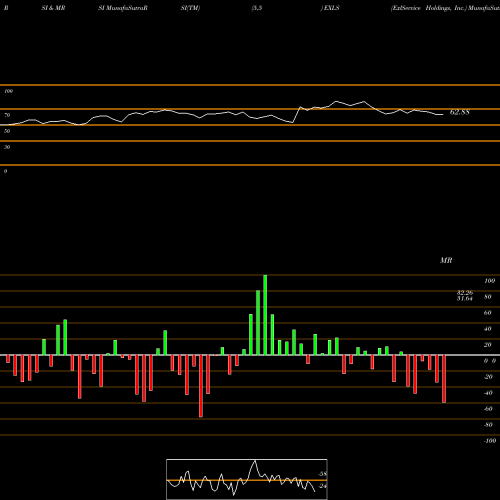500x500 pixels.
Task: Open the mini overview chart thumbnail
Action: click(247, 479)
